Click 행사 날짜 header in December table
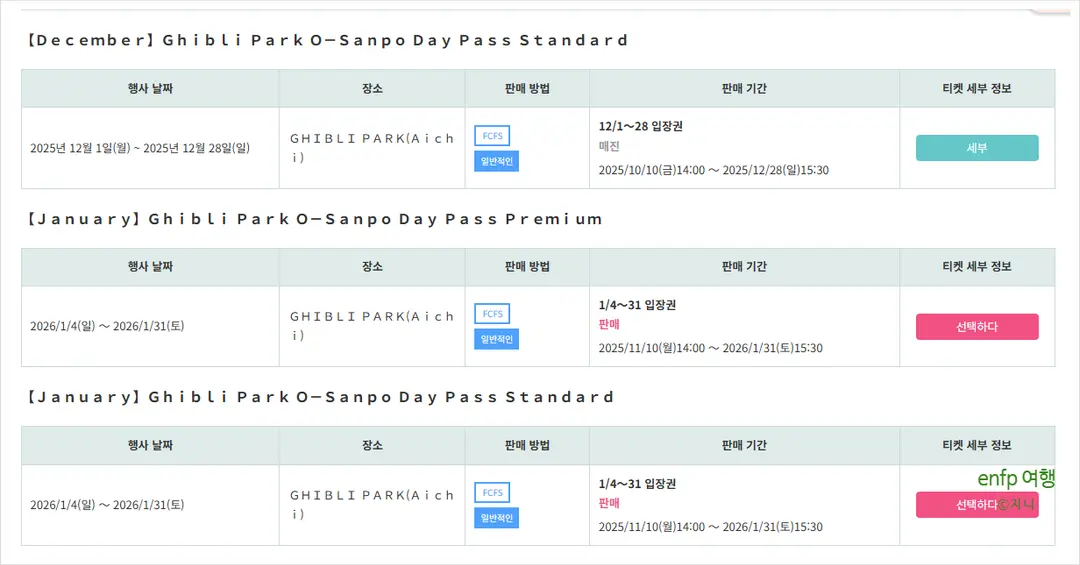1080x565 pixels. click(x=150, y=88)
